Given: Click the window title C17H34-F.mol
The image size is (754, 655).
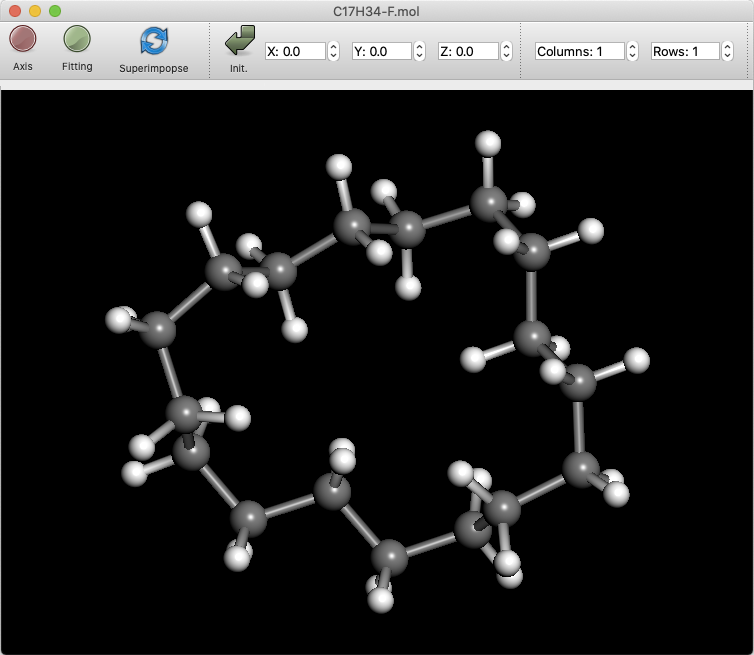Looking at the screenshot, I should (x=377, y=10).
